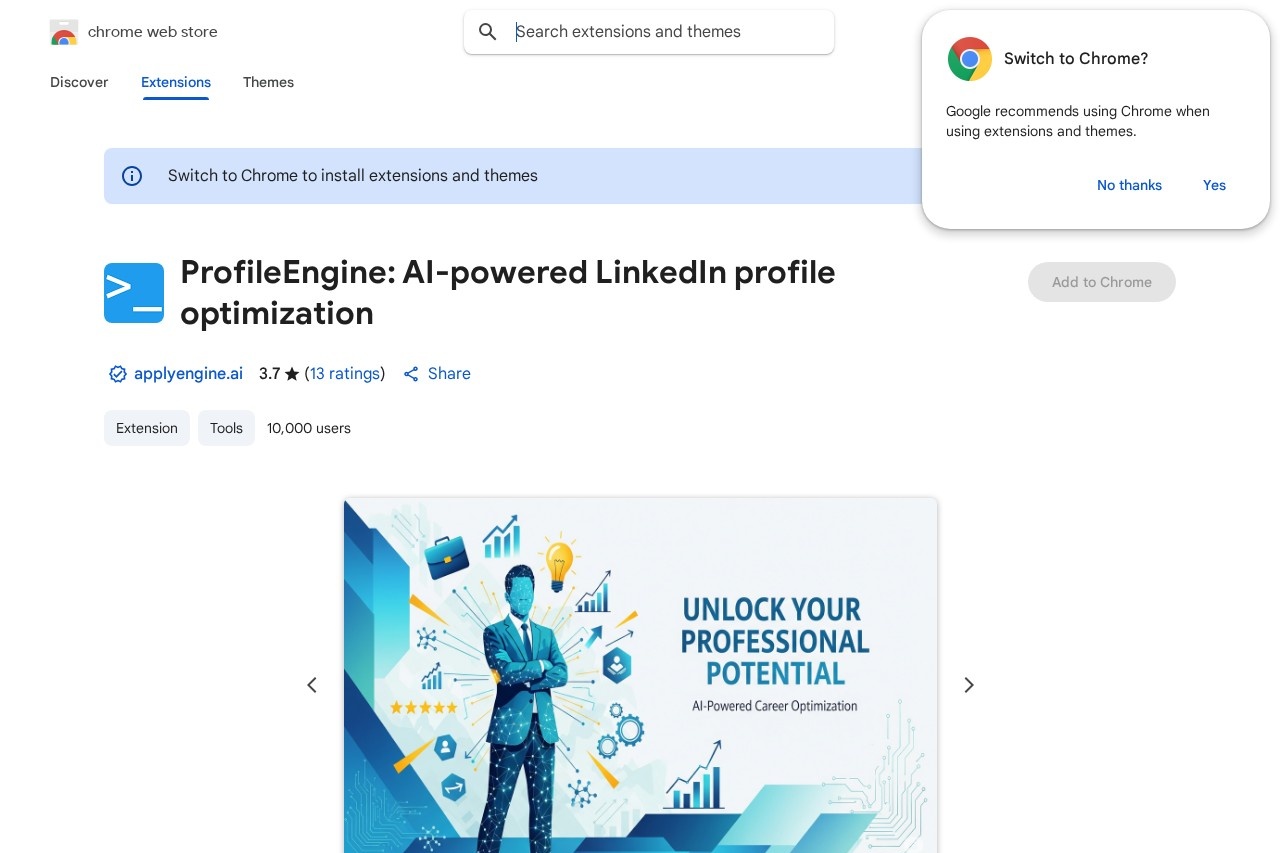Click the search magnifier icon
Image resolution: width=1280 pixels, height=853 pixels.
[487, 31]
